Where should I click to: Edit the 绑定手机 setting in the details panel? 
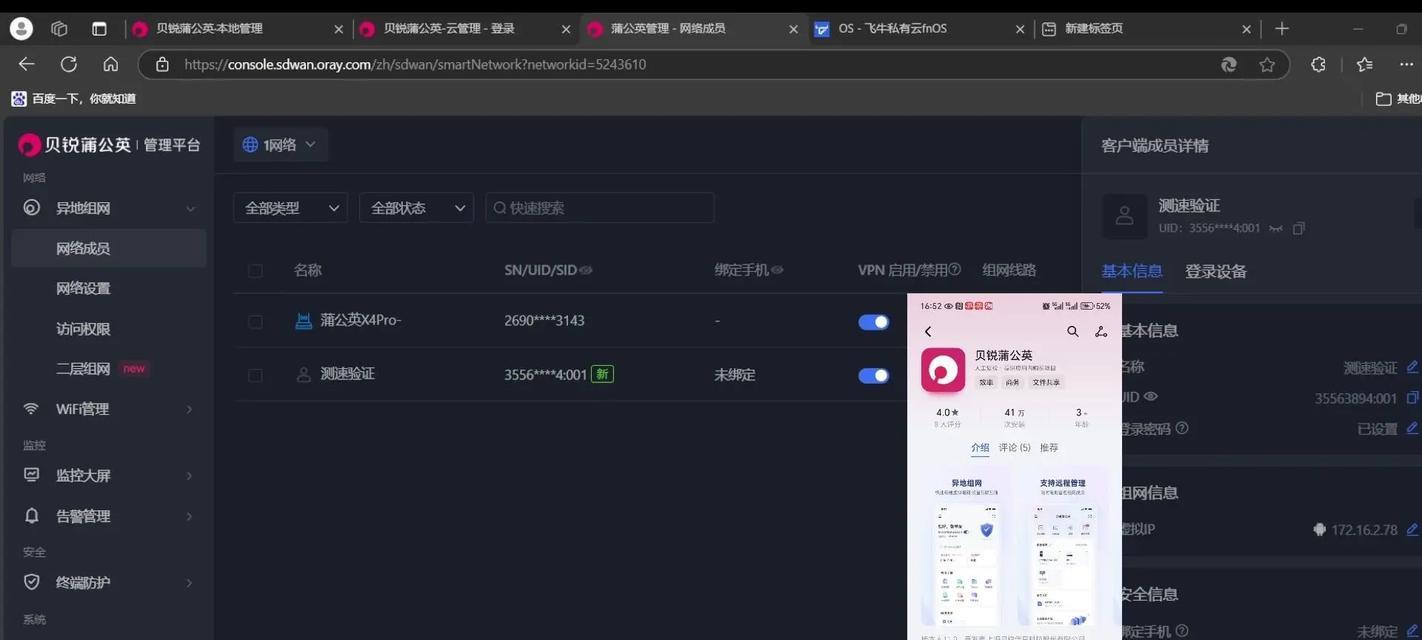1412,631
